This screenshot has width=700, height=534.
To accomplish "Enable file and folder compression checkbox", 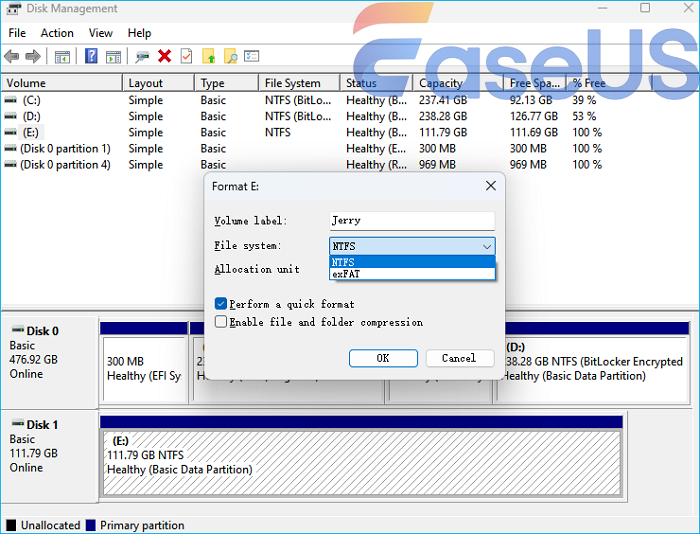I will [x=220, y=322].
